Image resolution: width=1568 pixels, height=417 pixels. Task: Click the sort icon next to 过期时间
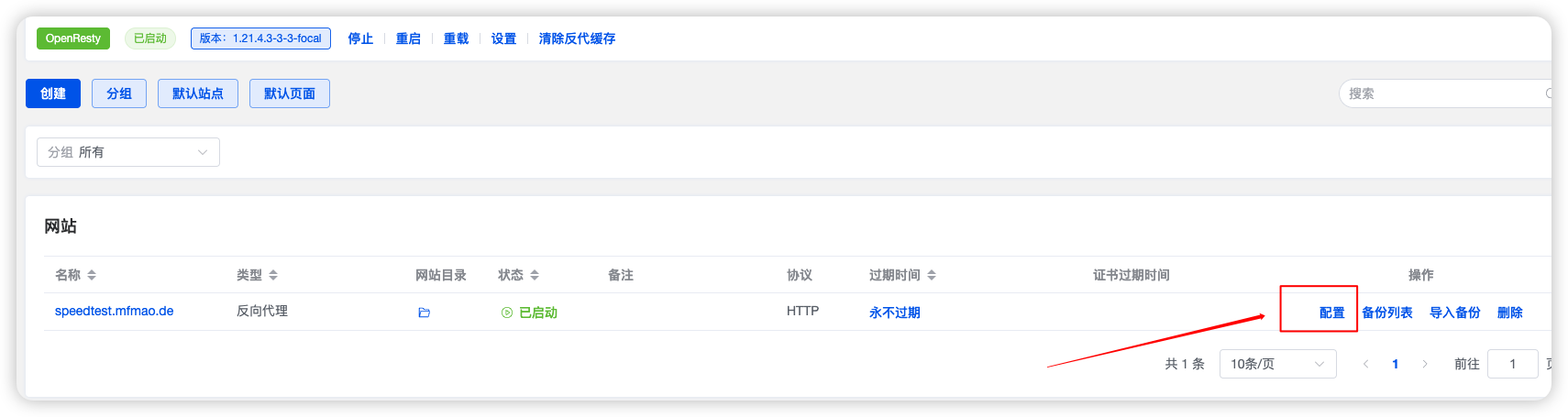pos(932,275)
